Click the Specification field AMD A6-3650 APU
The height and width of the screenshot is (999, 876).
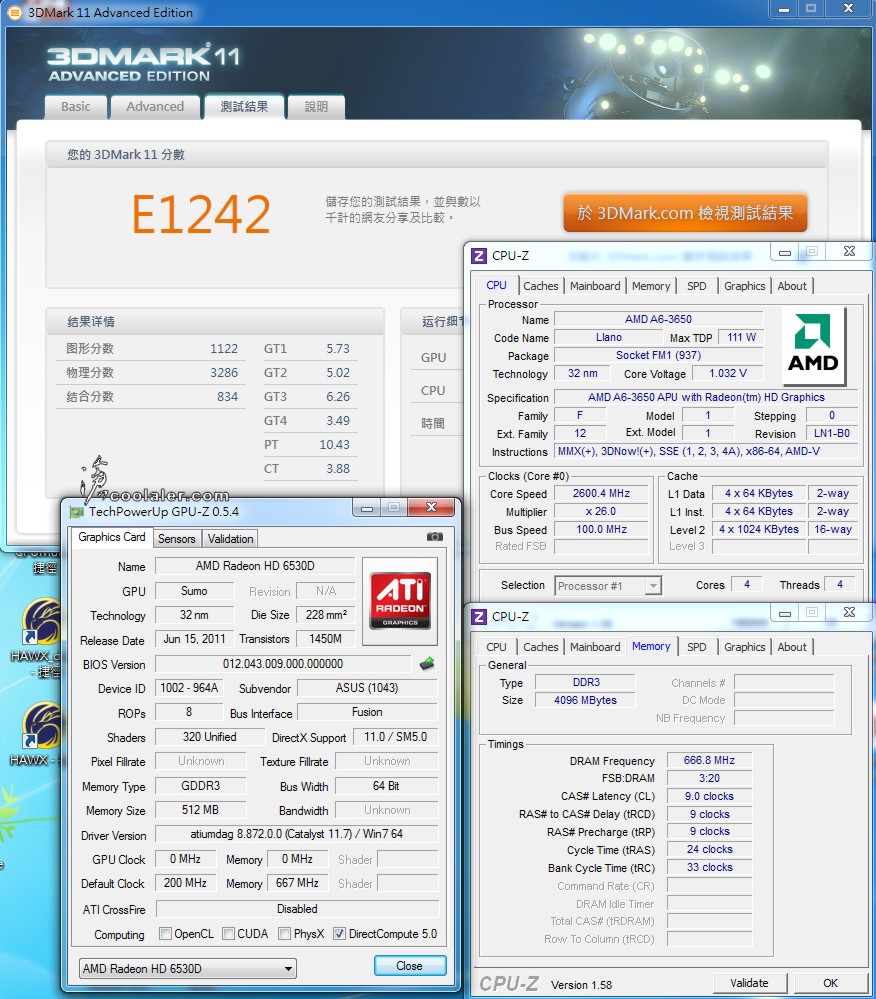click(x=706, y=397)
